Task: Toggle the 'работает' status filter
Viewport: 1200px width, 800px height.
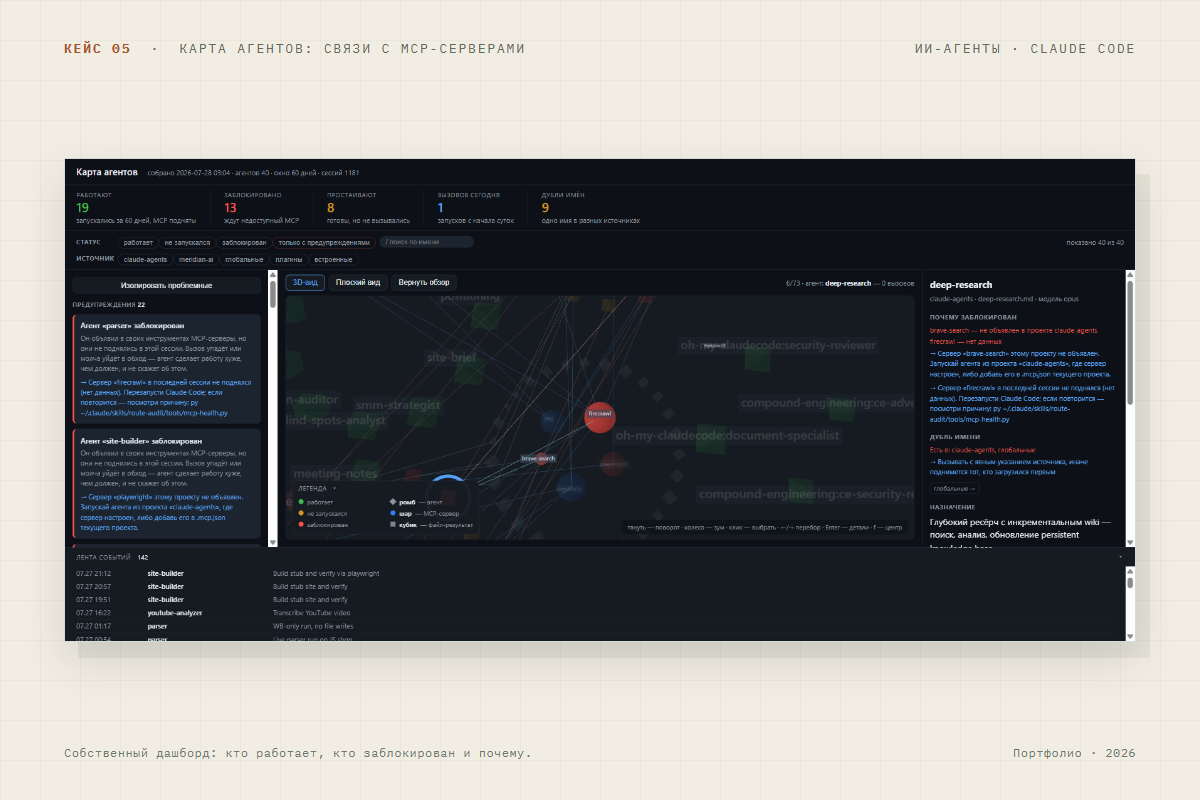Action: 138,242
